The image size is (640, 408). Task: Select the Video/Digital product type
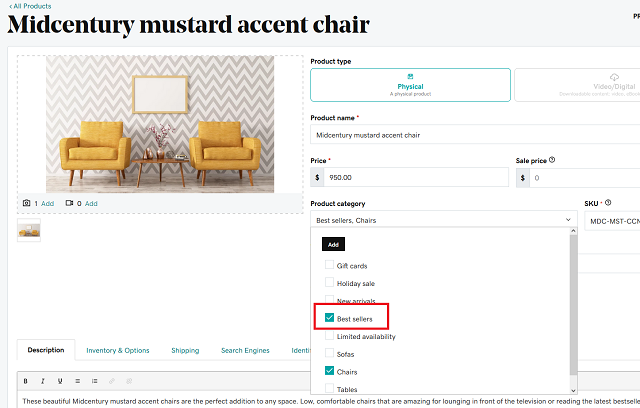point(576,84)
